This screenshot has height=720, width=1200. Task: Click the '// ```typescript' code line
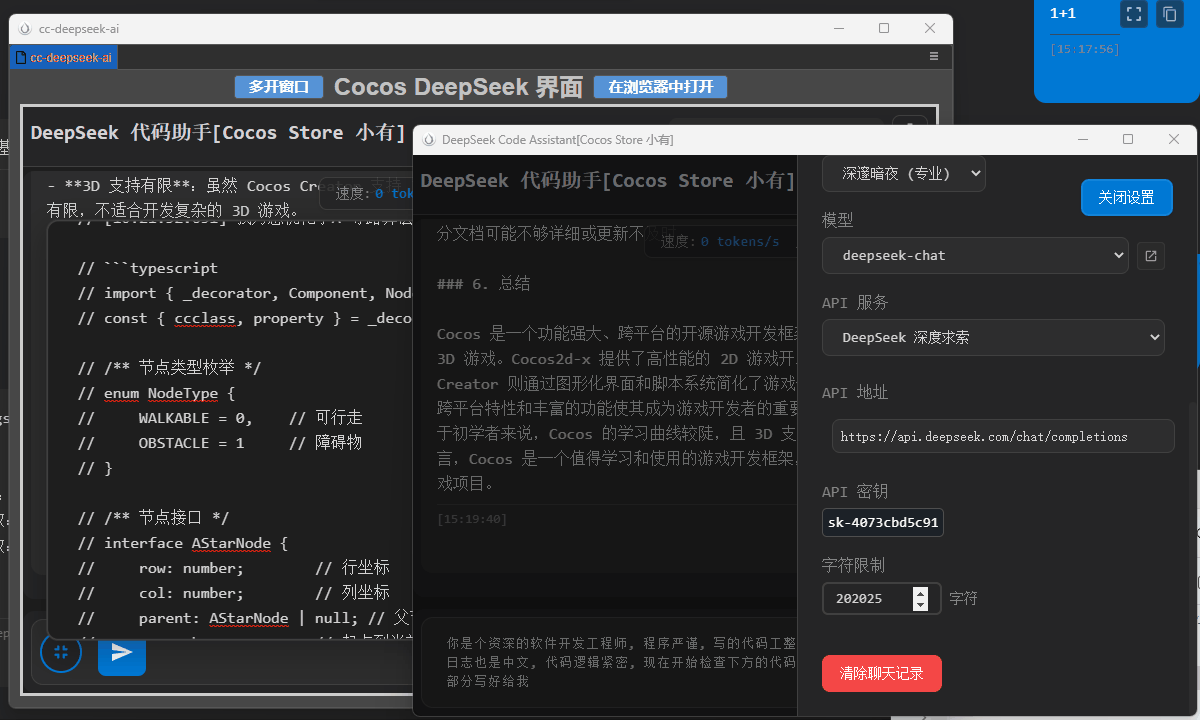pyautogui.click(x=148, y=268)
